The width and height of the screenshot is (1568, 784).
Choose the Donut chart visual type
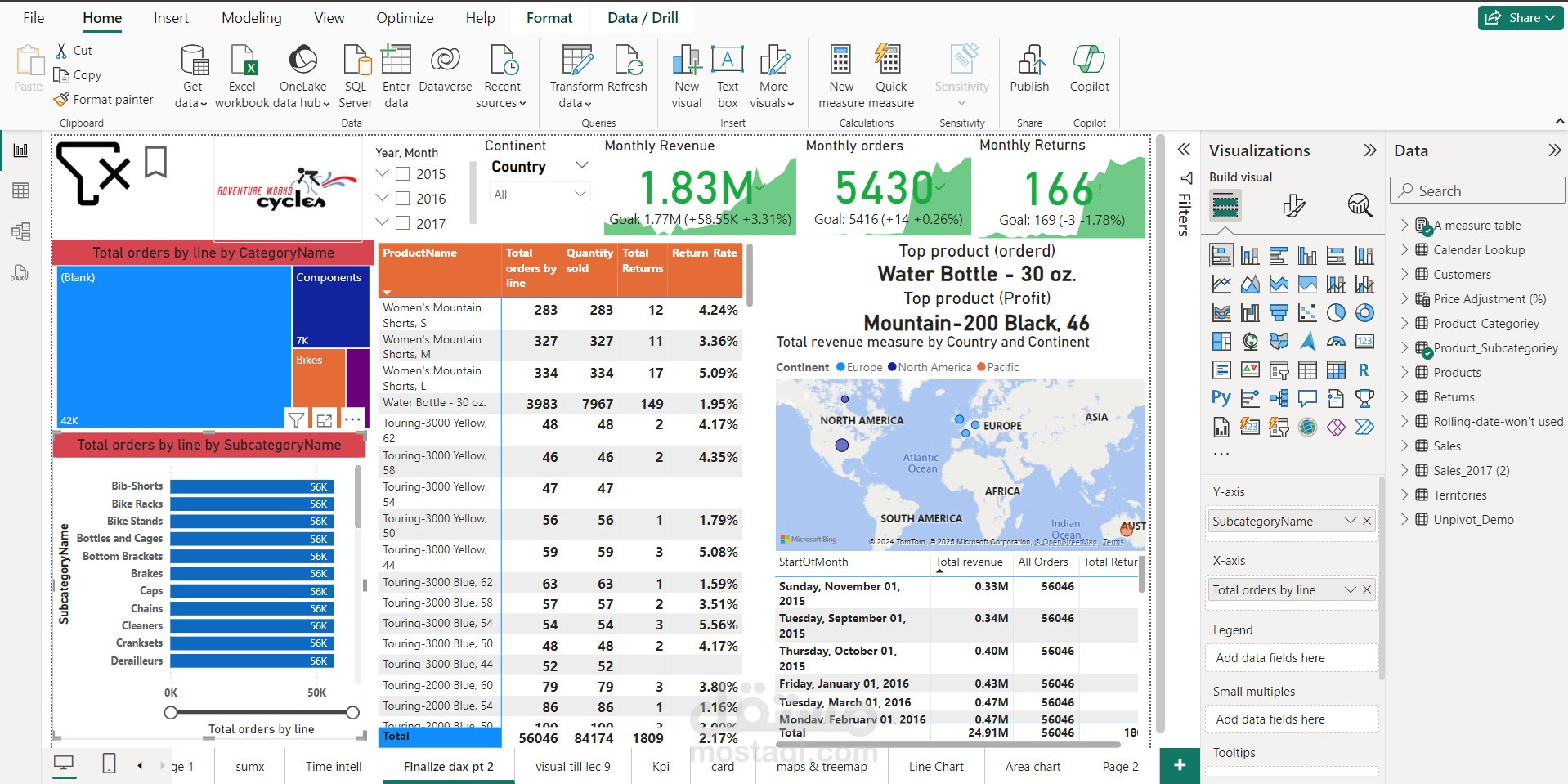click(x=1364, y=312)
